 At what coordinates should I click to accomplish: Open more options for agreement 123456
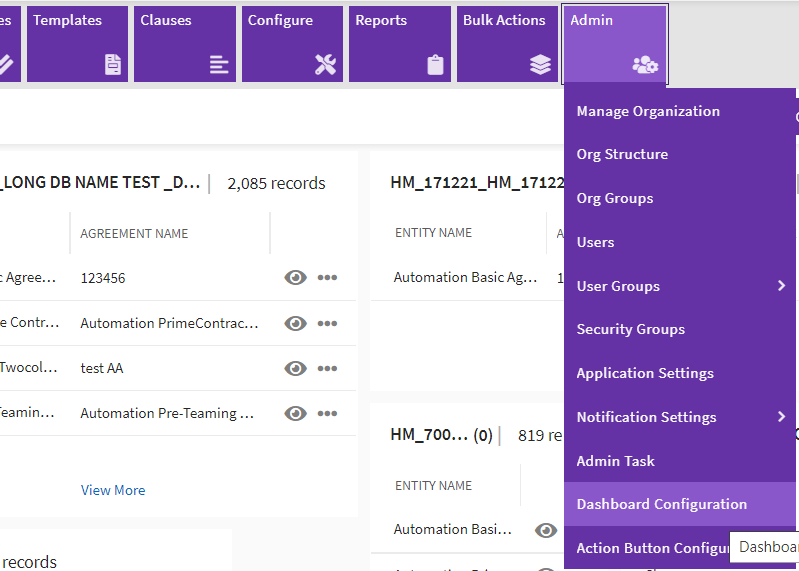tap(327, 278)
